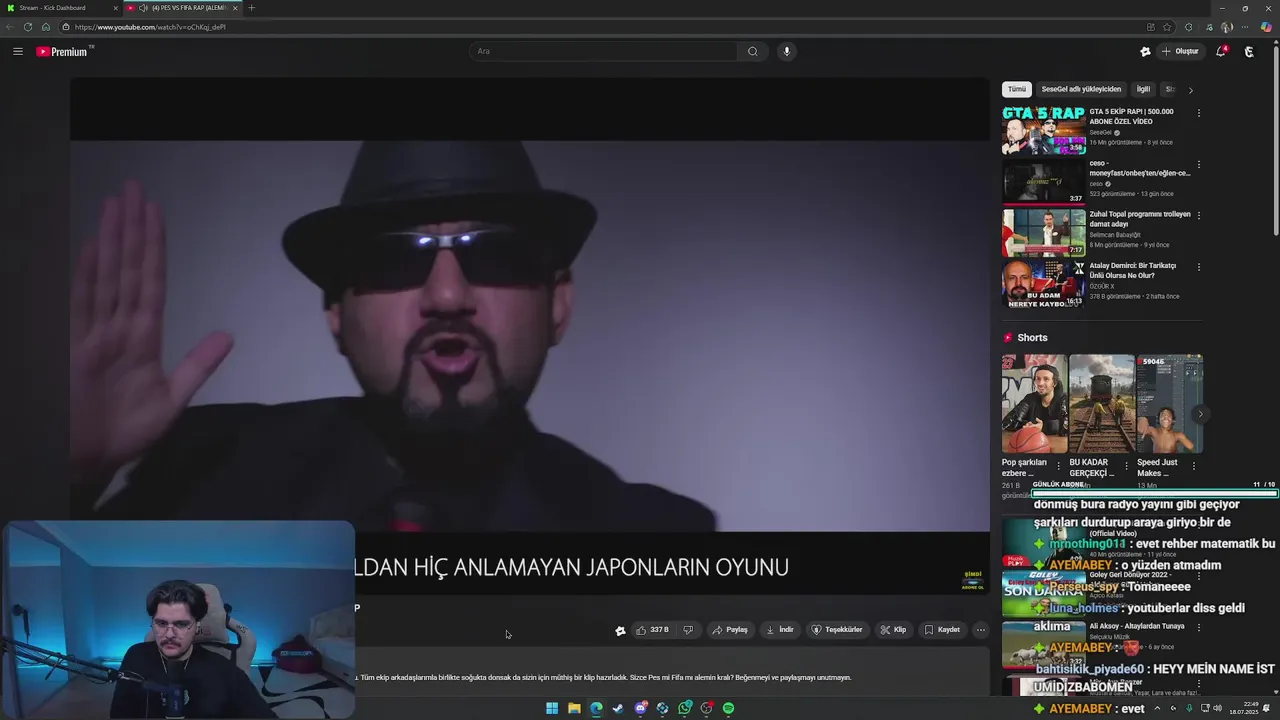Switch to Stream - Kick Dashboard tab

(62, 8)
